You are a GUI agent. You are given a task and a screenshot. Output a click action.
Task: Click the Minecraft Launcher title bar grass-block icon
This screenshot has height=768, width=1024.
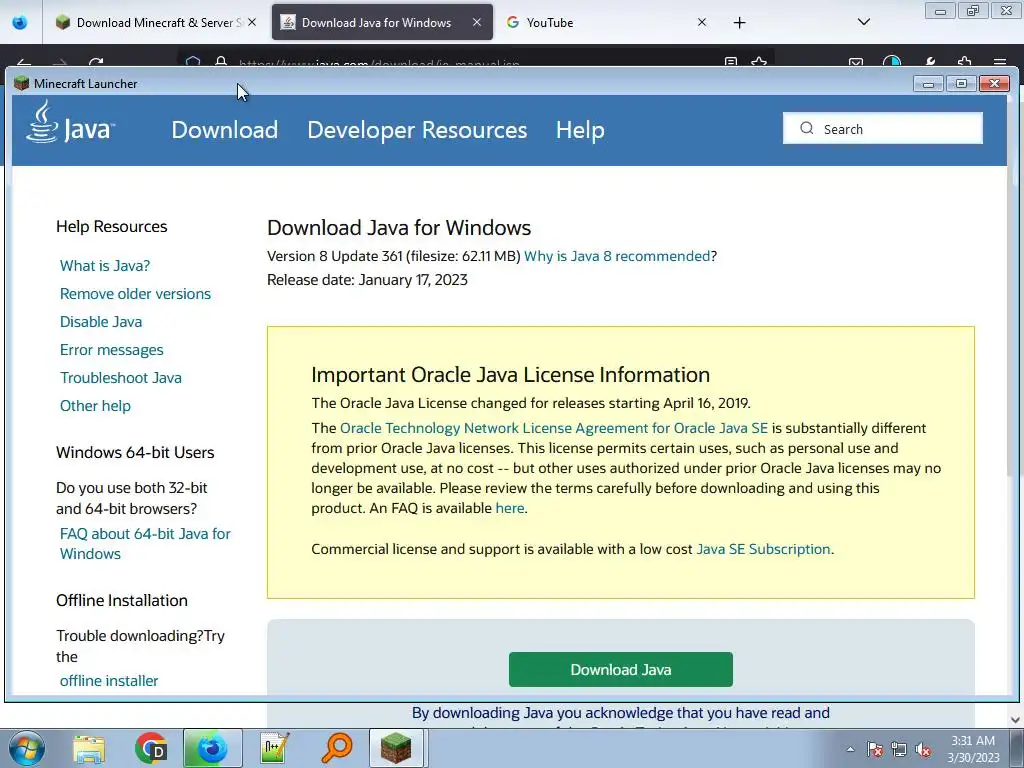pos(22,83)
